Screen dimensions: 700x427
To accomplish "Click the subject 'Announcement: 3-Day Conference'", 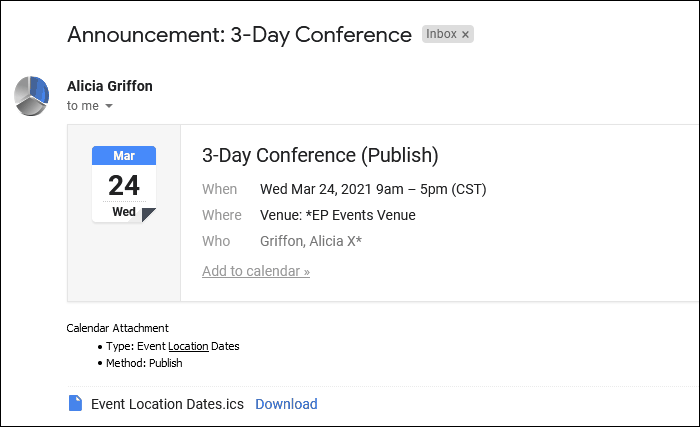I will [239, 35].
